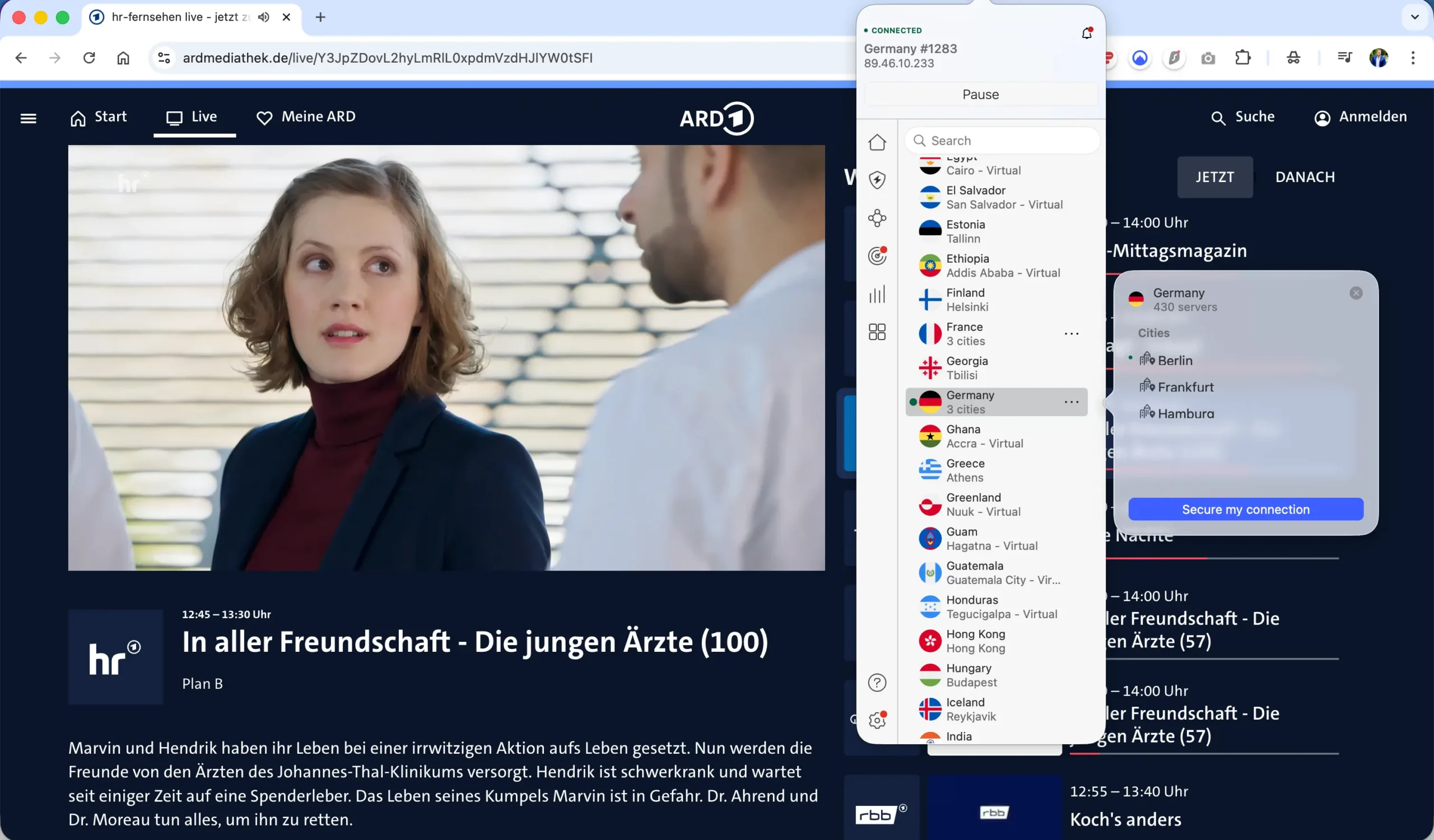Open the screenshot camera icon in browser toolbar
The width and height of the screenshot is (1434, 840).
click(1209, 58)
